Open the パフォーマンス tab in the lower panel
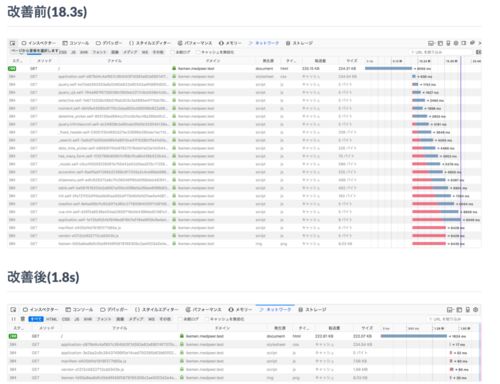 point(203,310)
